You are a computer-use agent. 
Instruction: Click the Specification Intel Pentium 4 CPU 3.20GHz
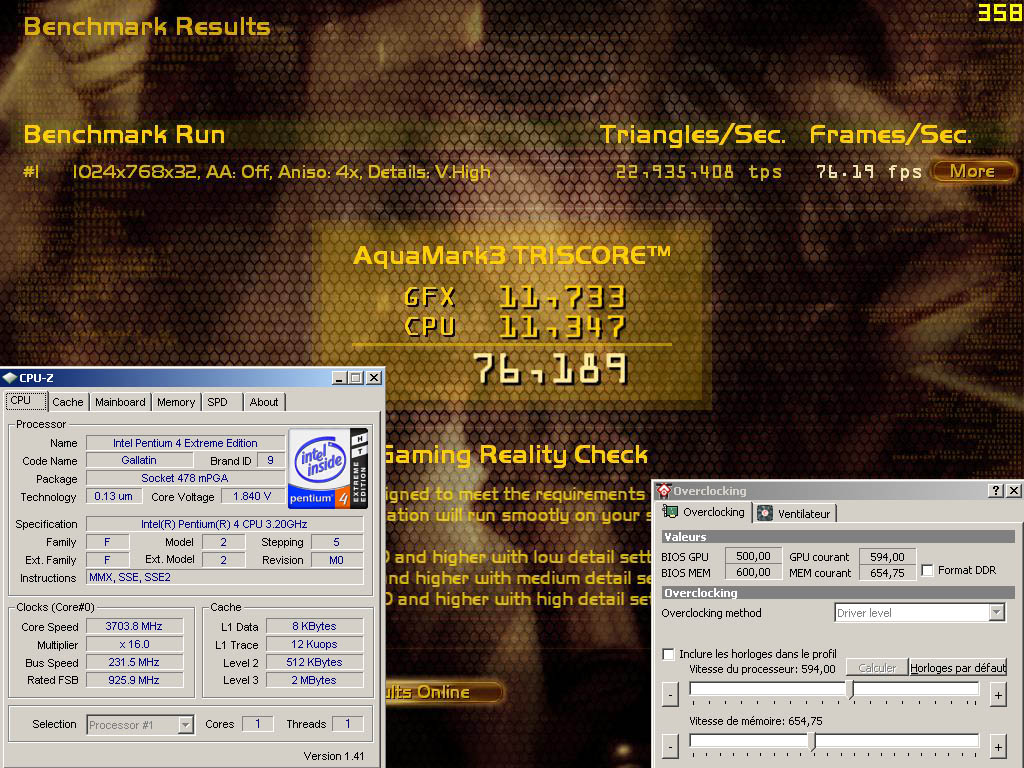click(225, 524)
